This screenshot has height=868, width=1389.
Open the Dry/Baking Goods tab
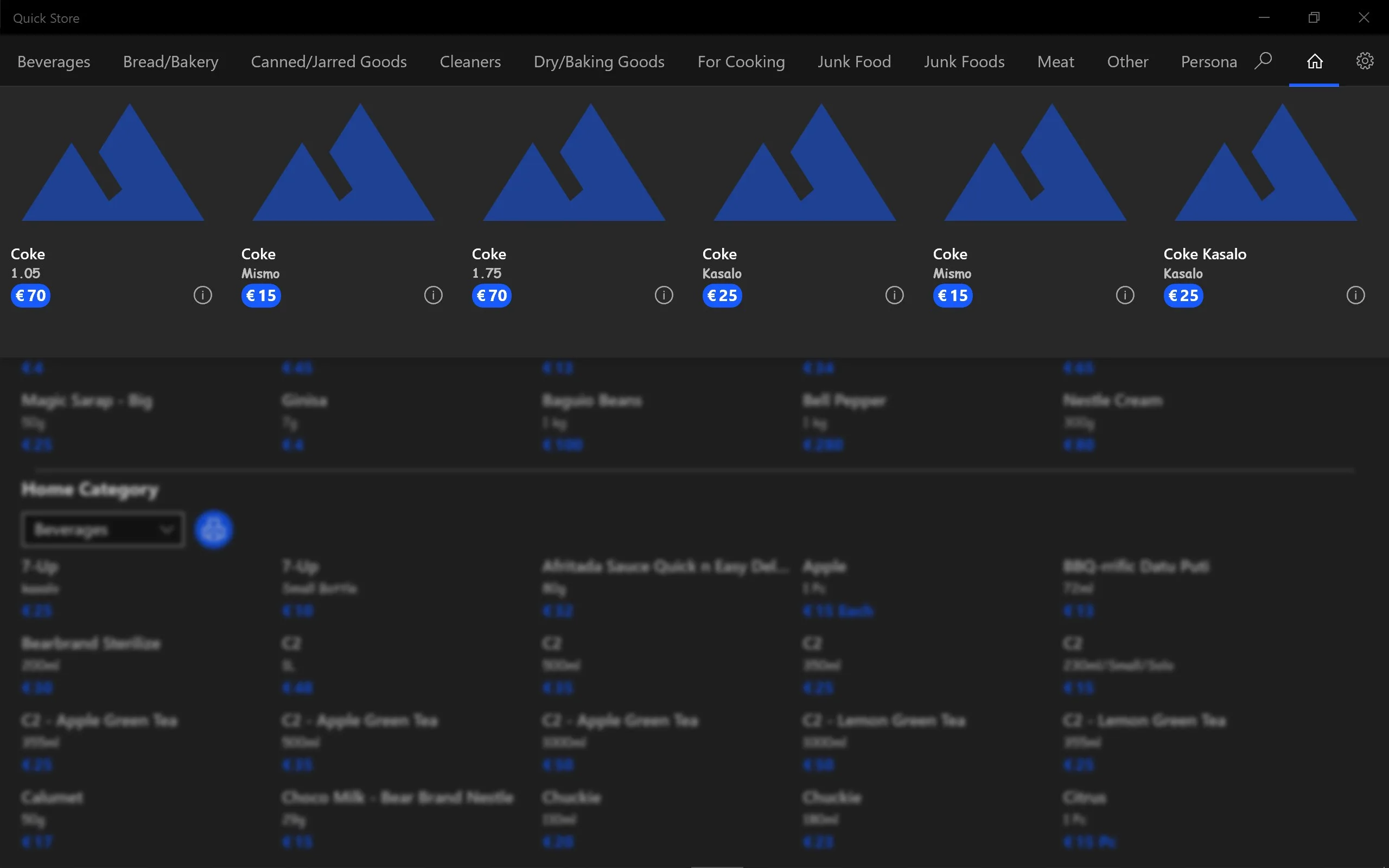tap(599, 61)
